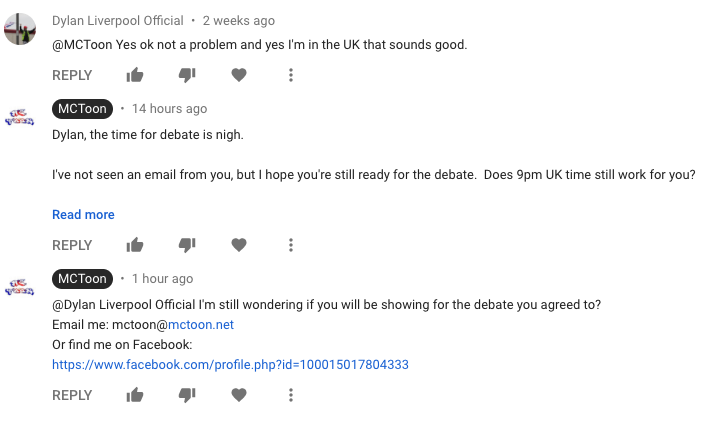Dislike MCToon's 14 hours ago comment

pos(186,245)
